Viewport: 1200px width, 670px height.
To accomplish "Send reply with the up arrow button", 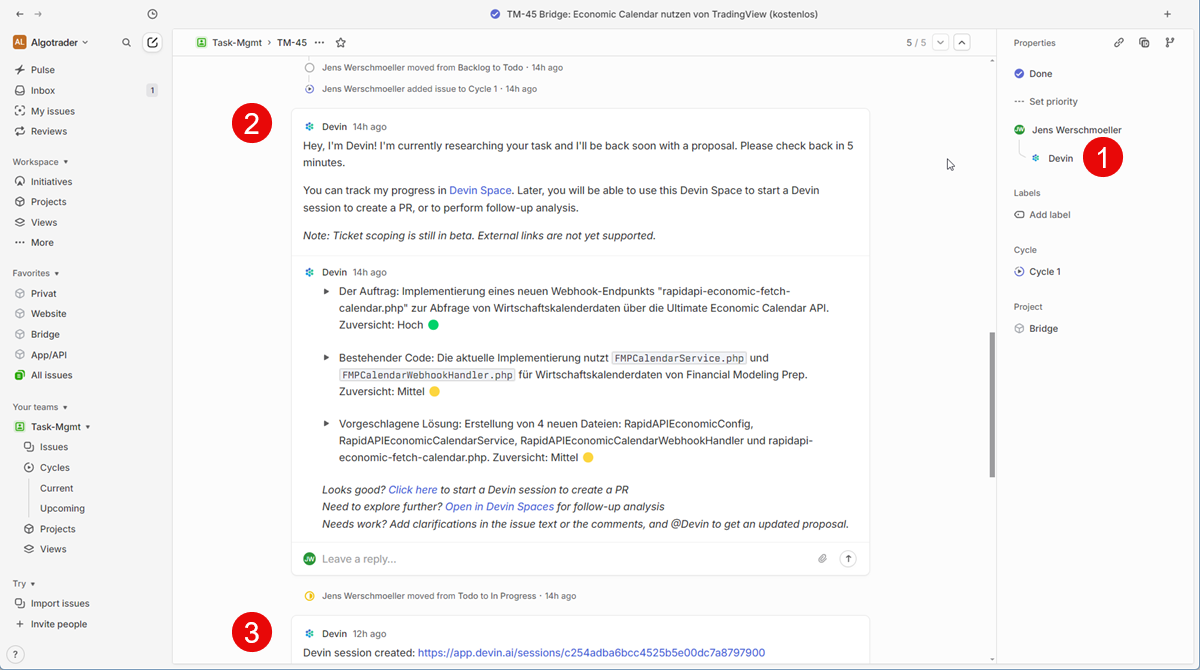I will (848, 559).
